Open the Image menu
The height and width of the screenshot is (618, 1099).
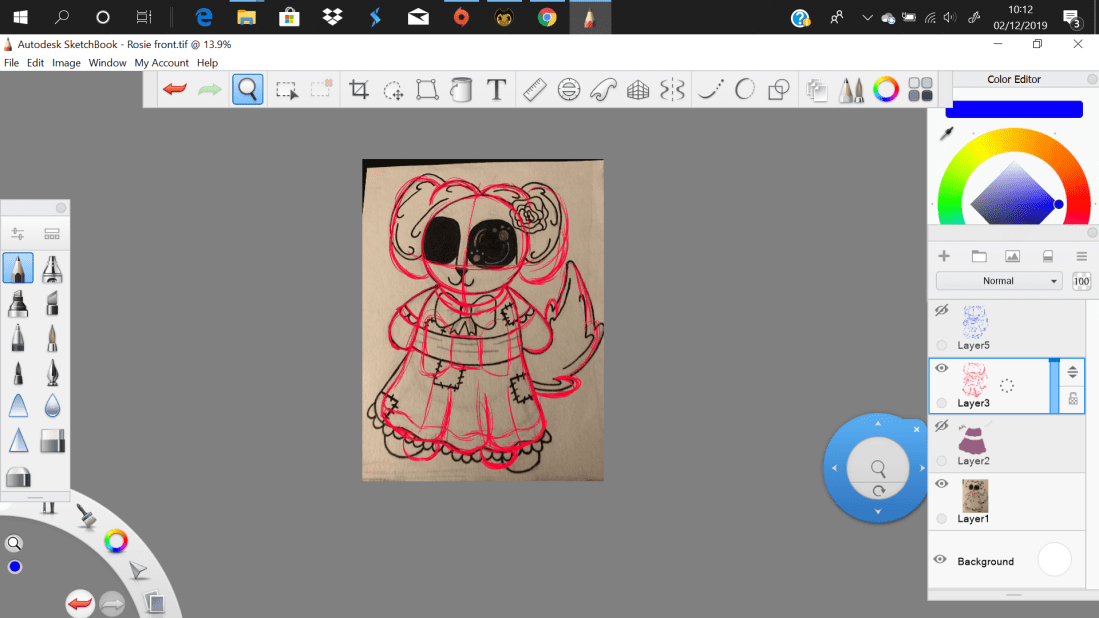click(66, 62)
